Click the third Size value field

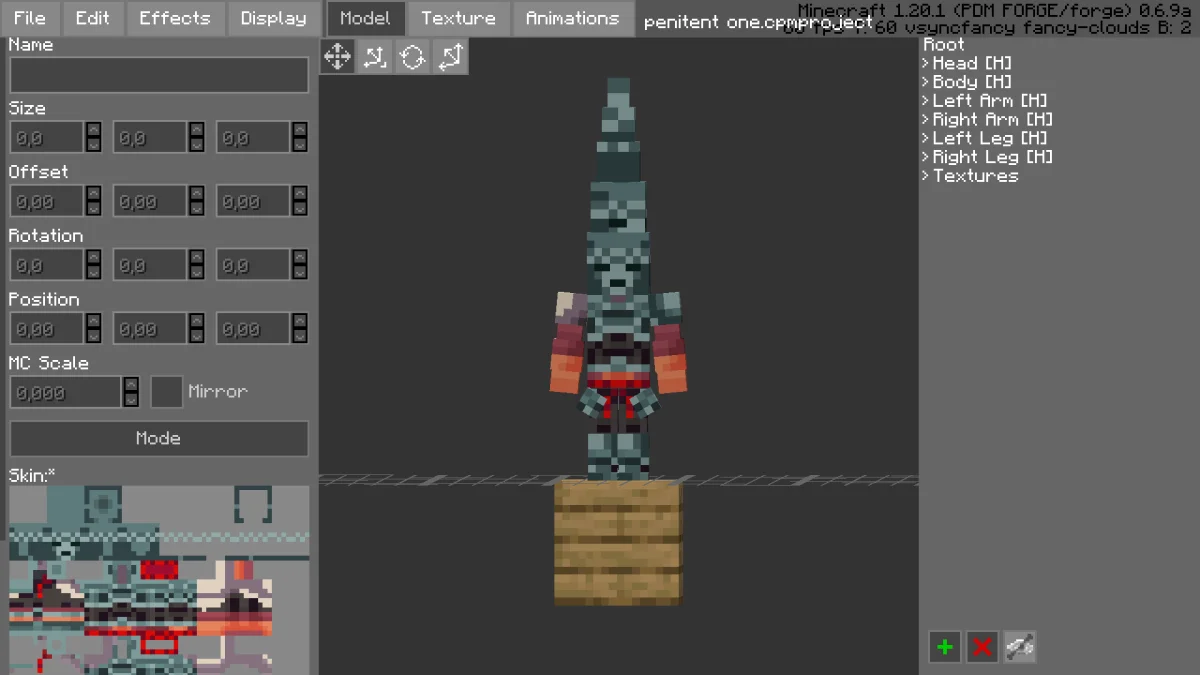coord(254,138)
